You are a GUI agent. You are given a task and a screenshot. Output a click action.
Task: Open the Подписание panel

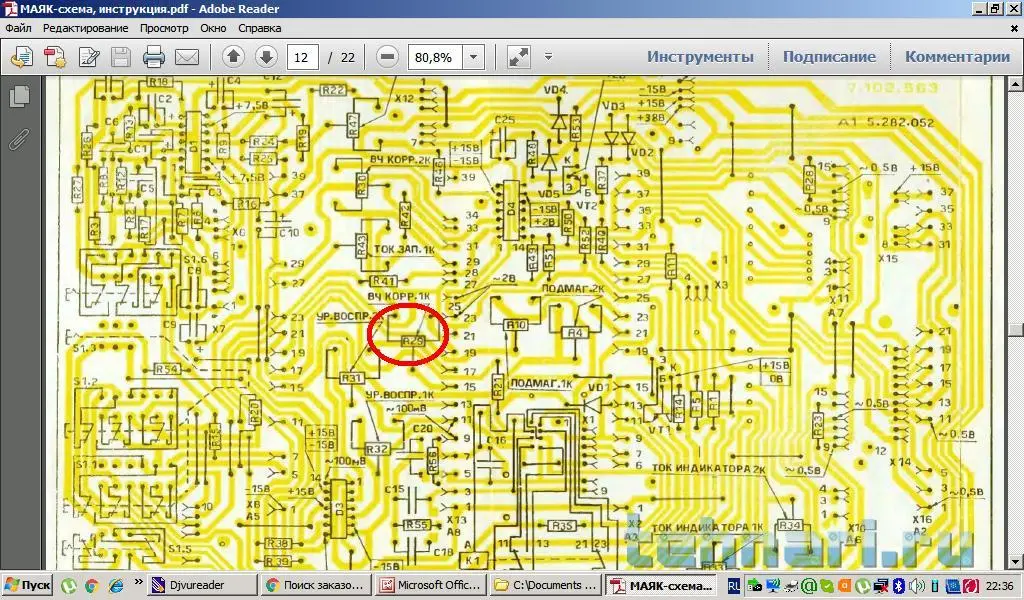click(829, 57)
